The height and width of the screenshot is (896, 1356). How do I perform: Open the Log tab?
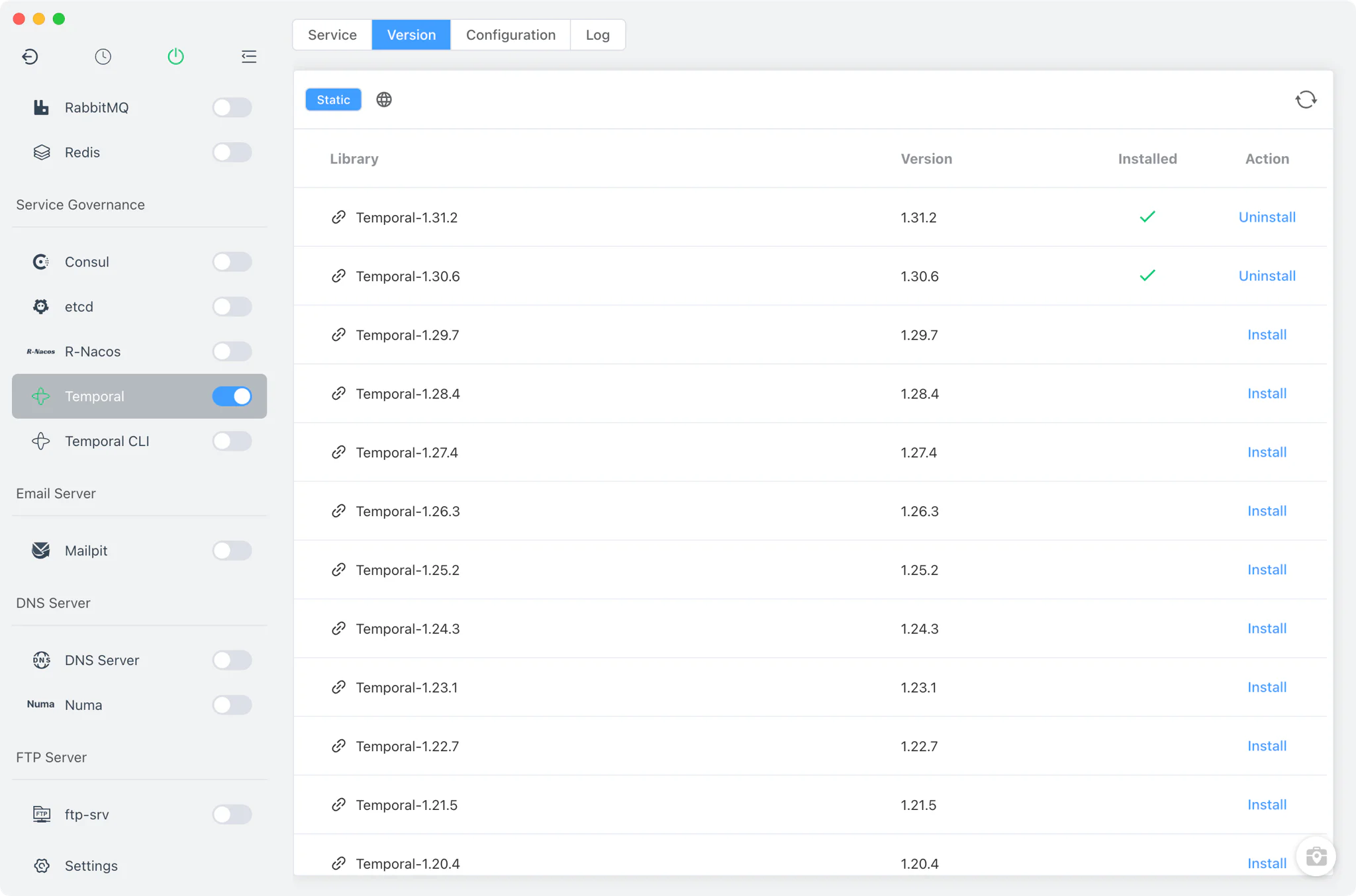tap(598, 34)
